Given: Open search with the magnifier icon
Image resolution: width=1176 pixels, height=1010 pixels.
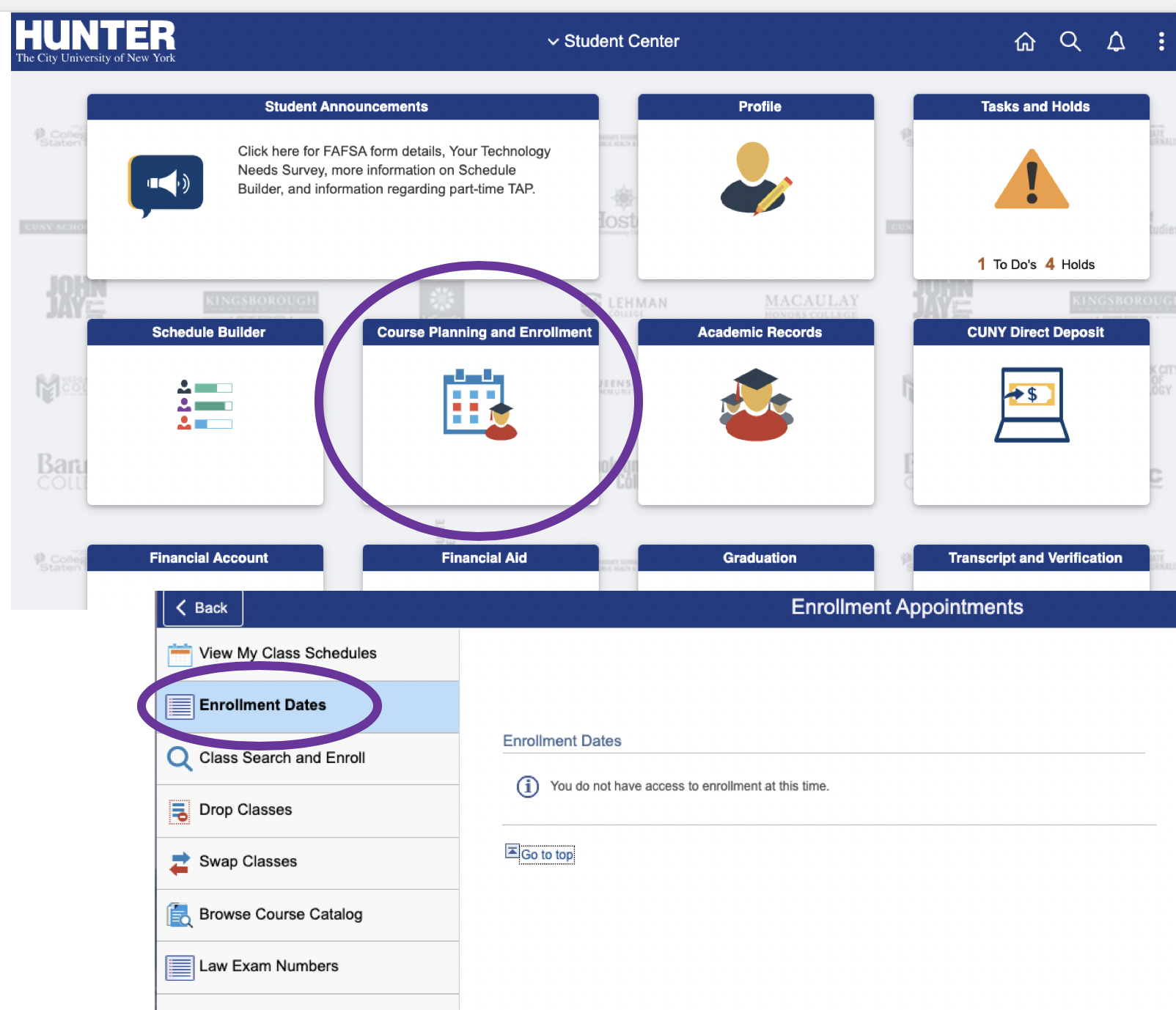Looking at the screenshot, I should pos(1070,42).
